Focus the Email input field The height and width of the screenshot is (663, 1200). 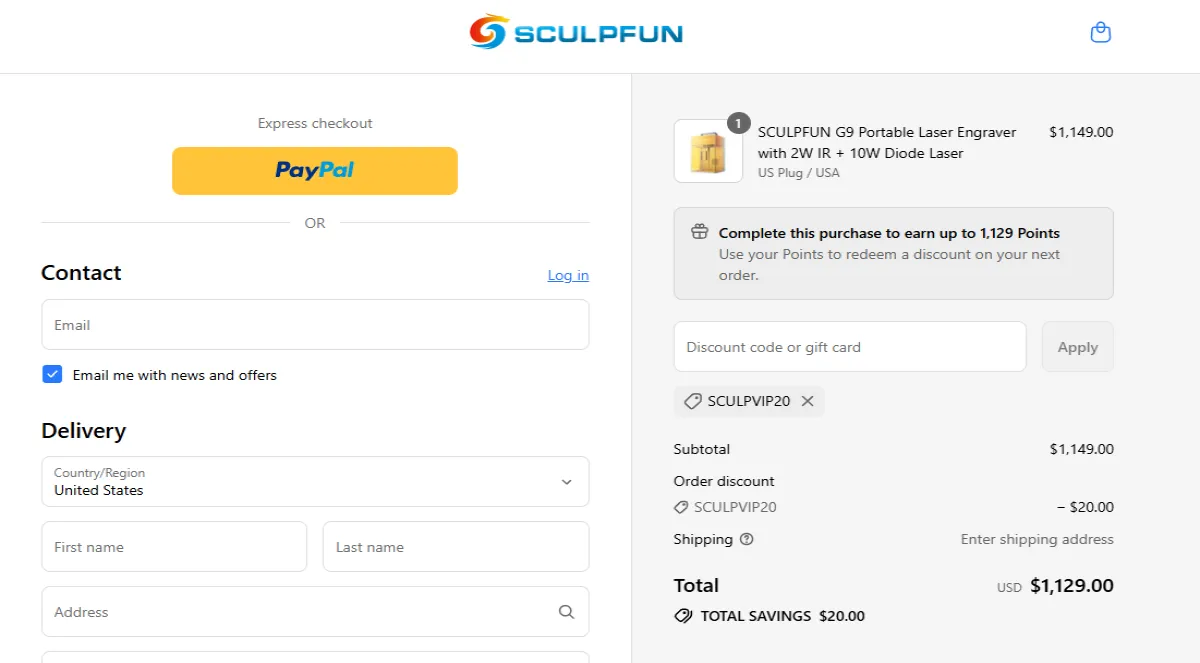click(x=315, y=325)
